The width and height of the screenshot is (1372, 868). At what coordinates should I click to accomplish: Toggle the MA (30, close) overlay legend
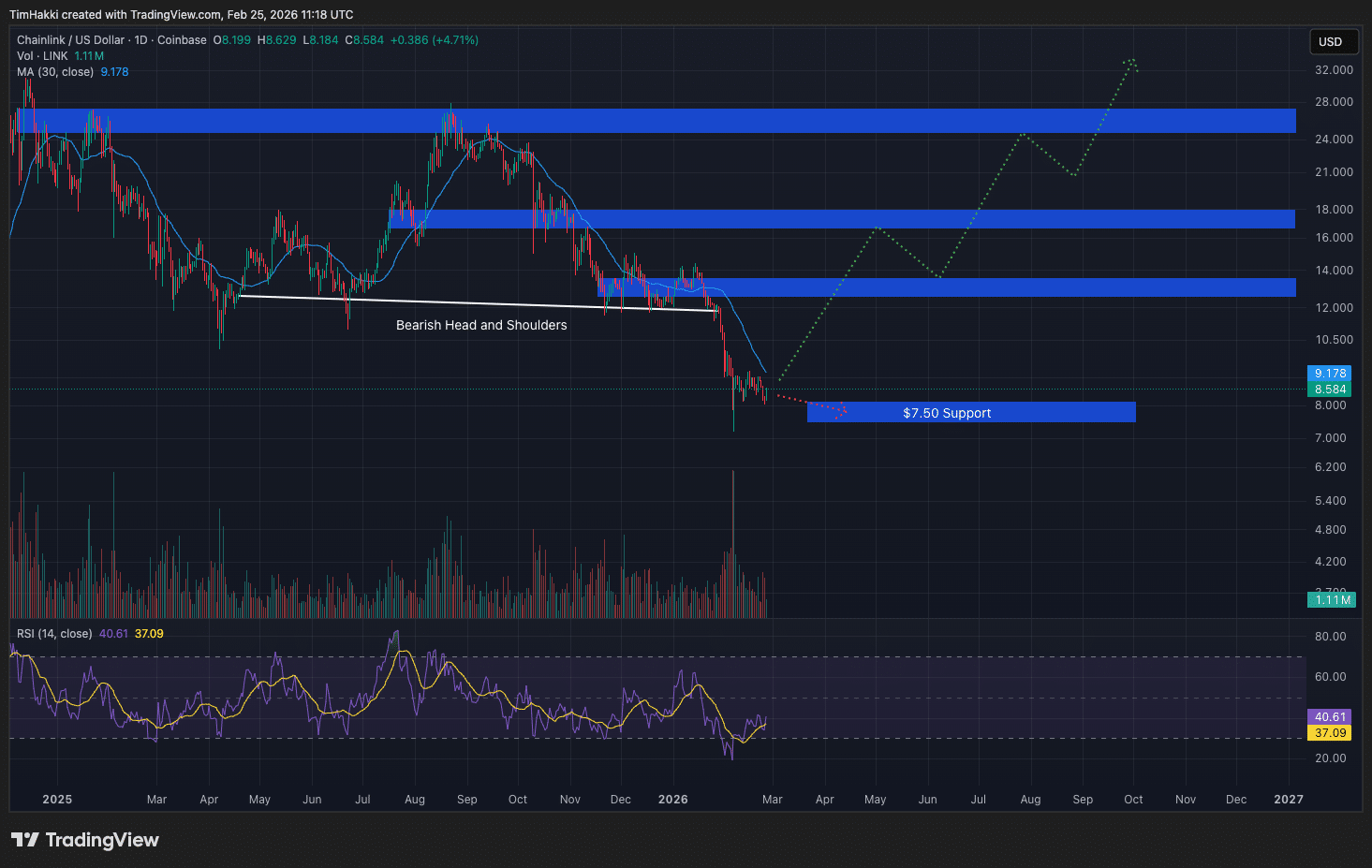pyautogui.click(x=58, y=71)
